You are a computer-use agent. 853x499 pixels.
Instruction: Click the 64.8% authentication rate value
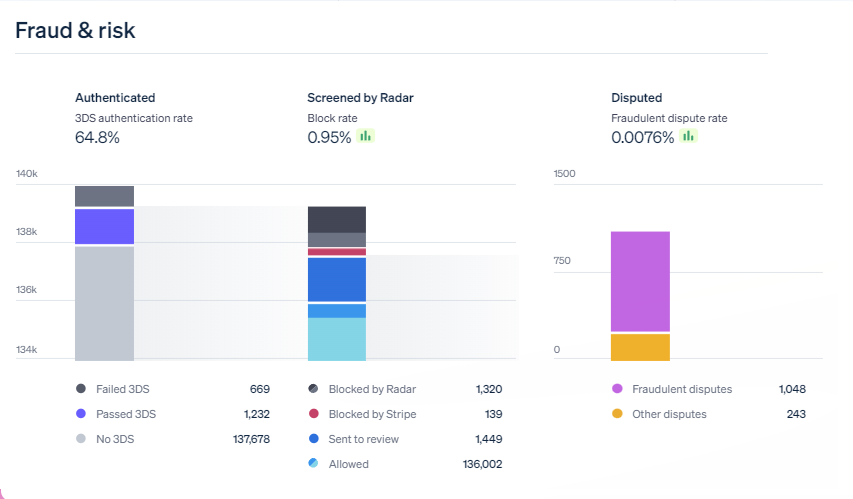[x=97, y=137]
